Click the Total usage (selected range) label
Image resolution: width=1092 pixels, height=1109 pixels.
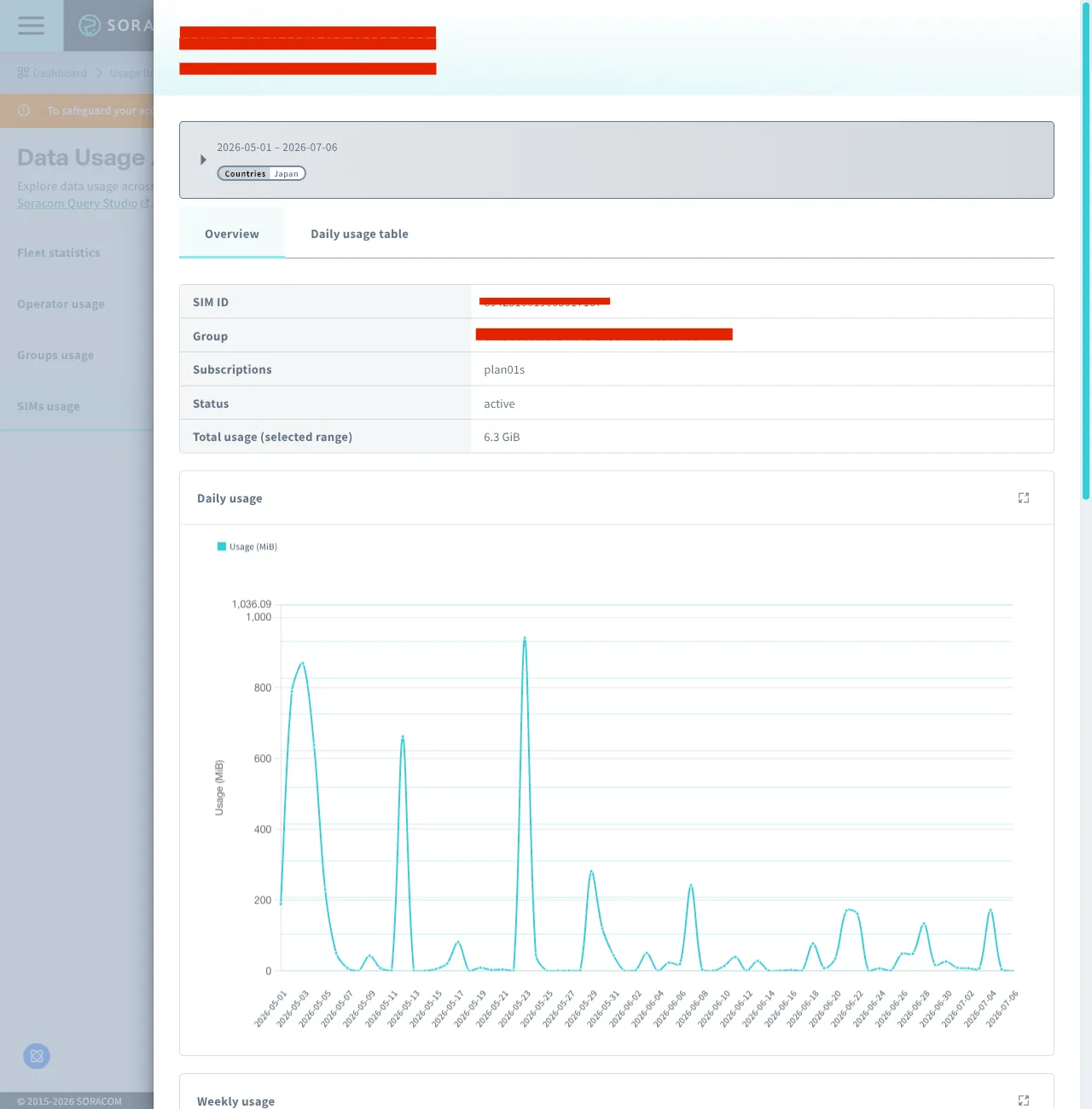(x=272, y=437)
